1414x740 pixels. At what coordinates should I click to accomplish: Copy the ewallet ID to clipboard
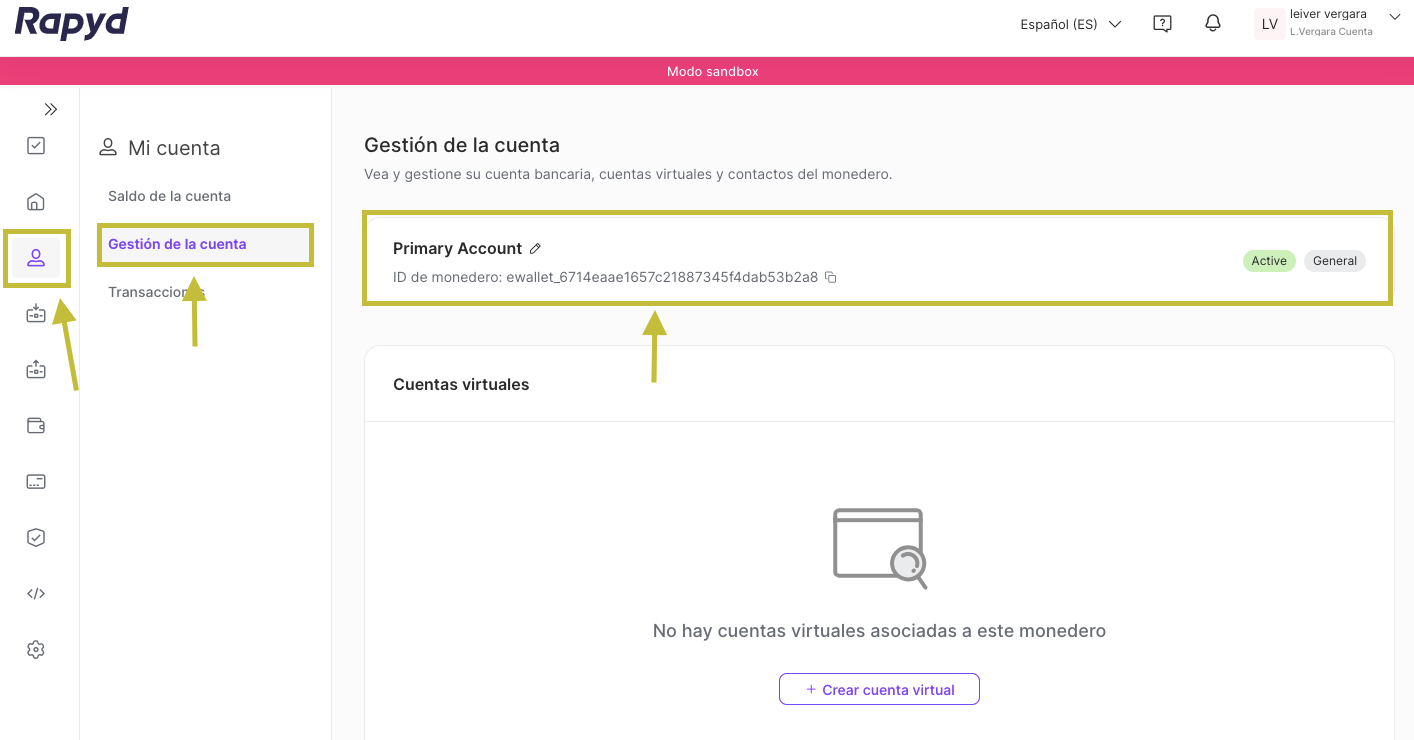pyautogui.click(x=830, y=277)
